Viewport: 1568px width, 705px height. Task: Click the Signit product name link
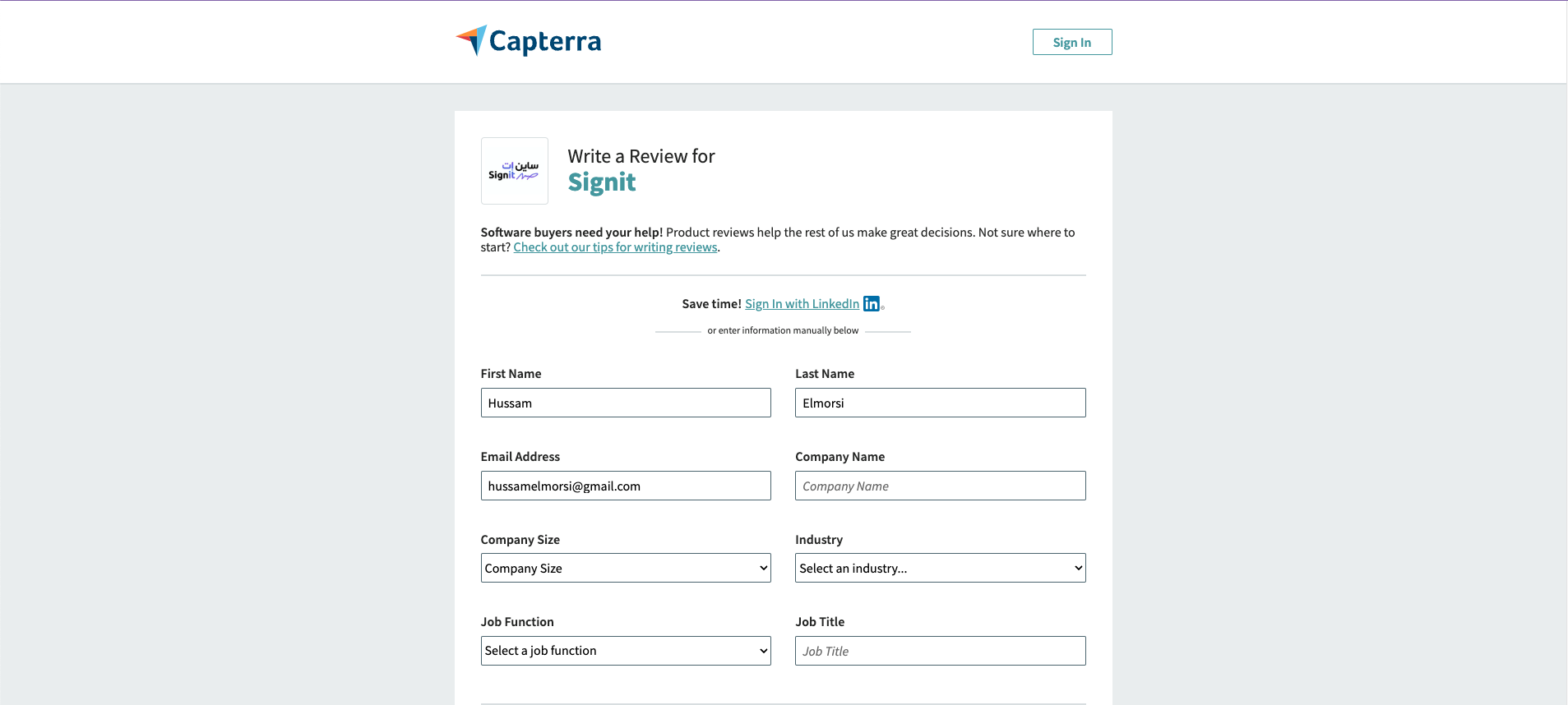pyautogui.click(x=602, y=182)
